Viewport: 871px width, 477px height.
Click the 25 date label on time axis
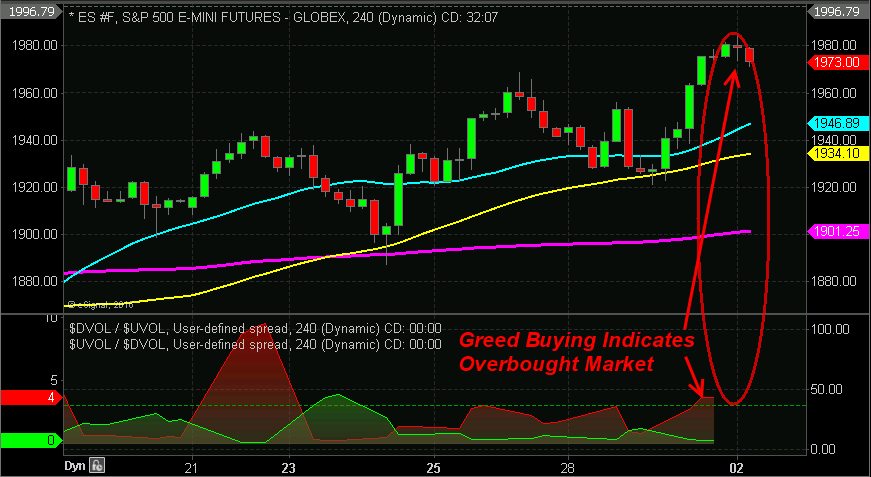434,466
